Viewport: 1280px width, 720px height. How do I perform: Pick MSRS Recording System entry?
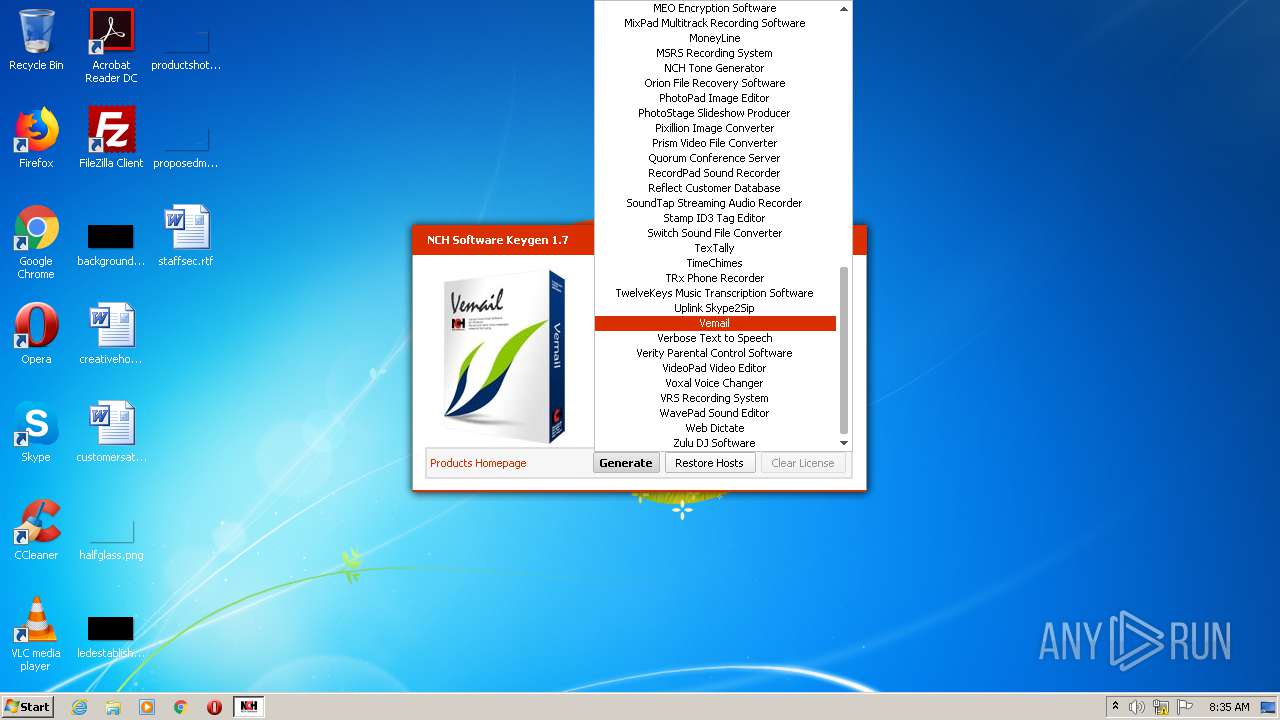[x=715, y=53]
